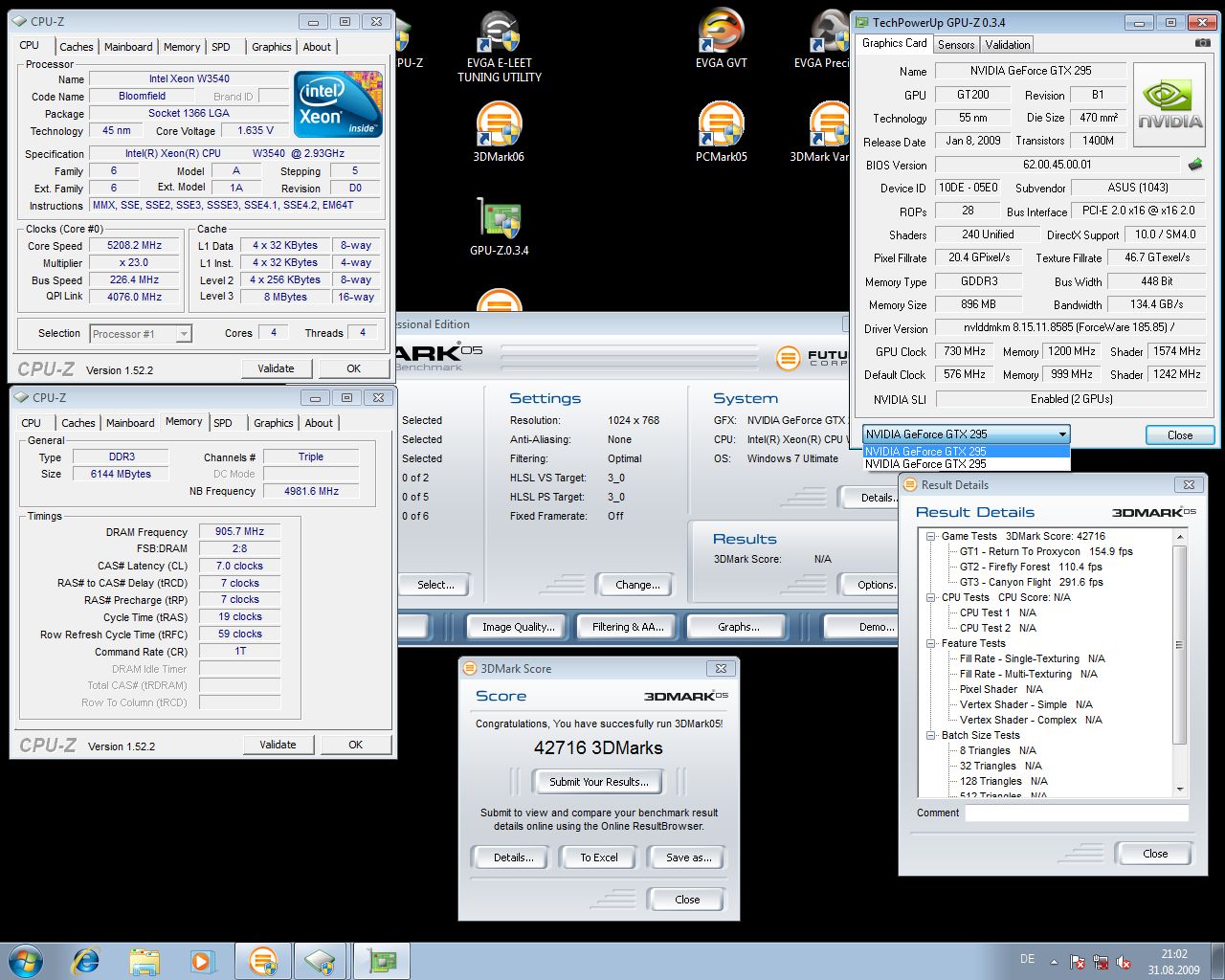Switch to GPU-Z via its taskbar button
The width and height of the screenshot is (1225, 980).
coord(382,961)
